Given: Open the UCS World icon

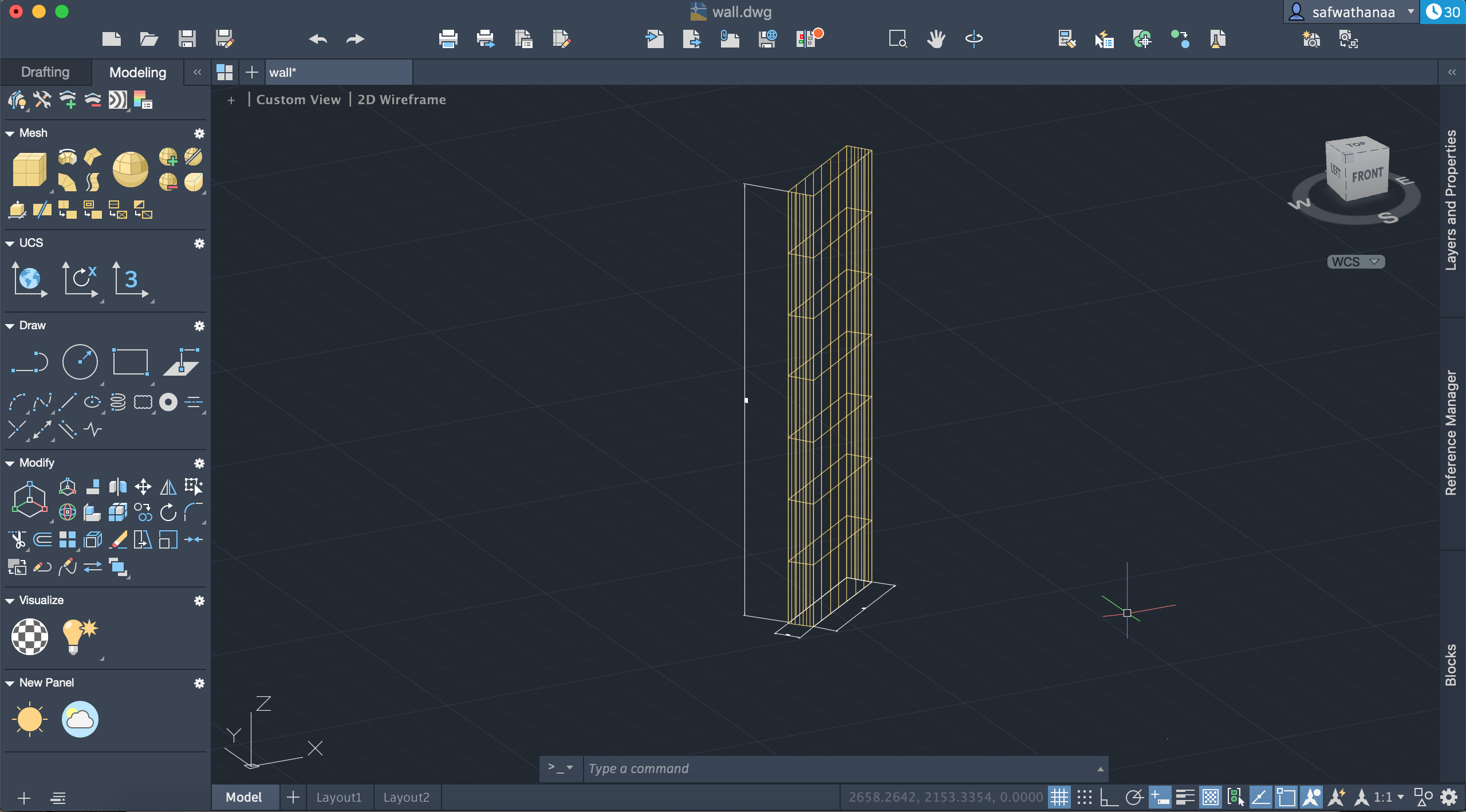Looking at the screenshot, I should pos(29,279).
